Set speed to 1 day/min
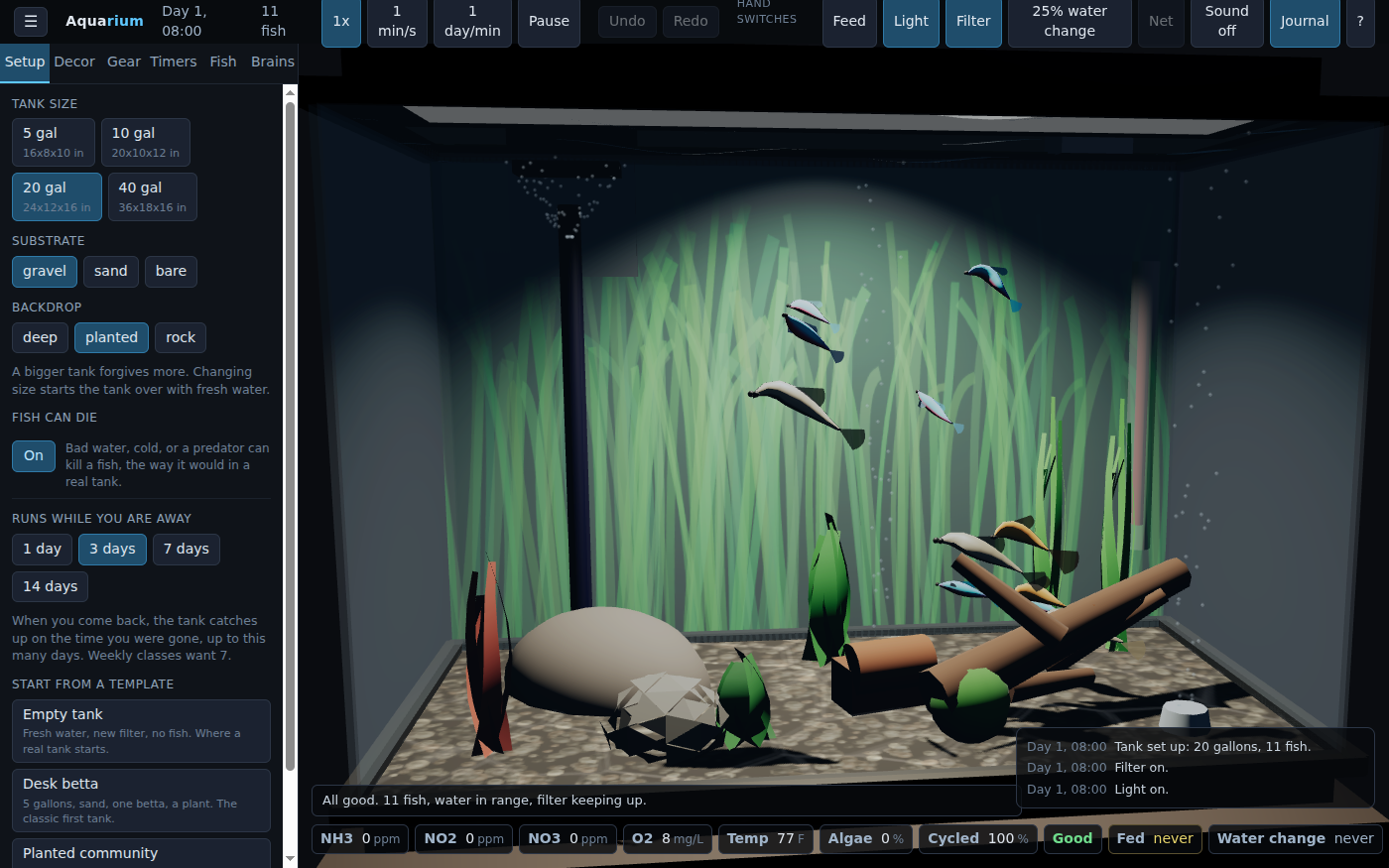This screenshot has width=1389, height=868. coord(472,21)
